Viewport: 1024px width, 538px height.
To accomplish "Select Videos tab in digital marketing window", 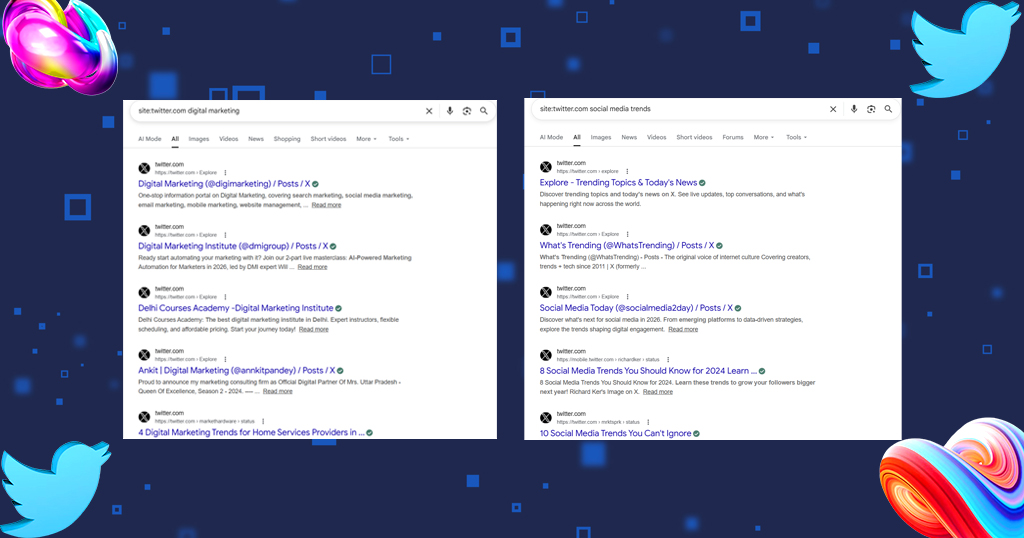I will pos(229,139).
